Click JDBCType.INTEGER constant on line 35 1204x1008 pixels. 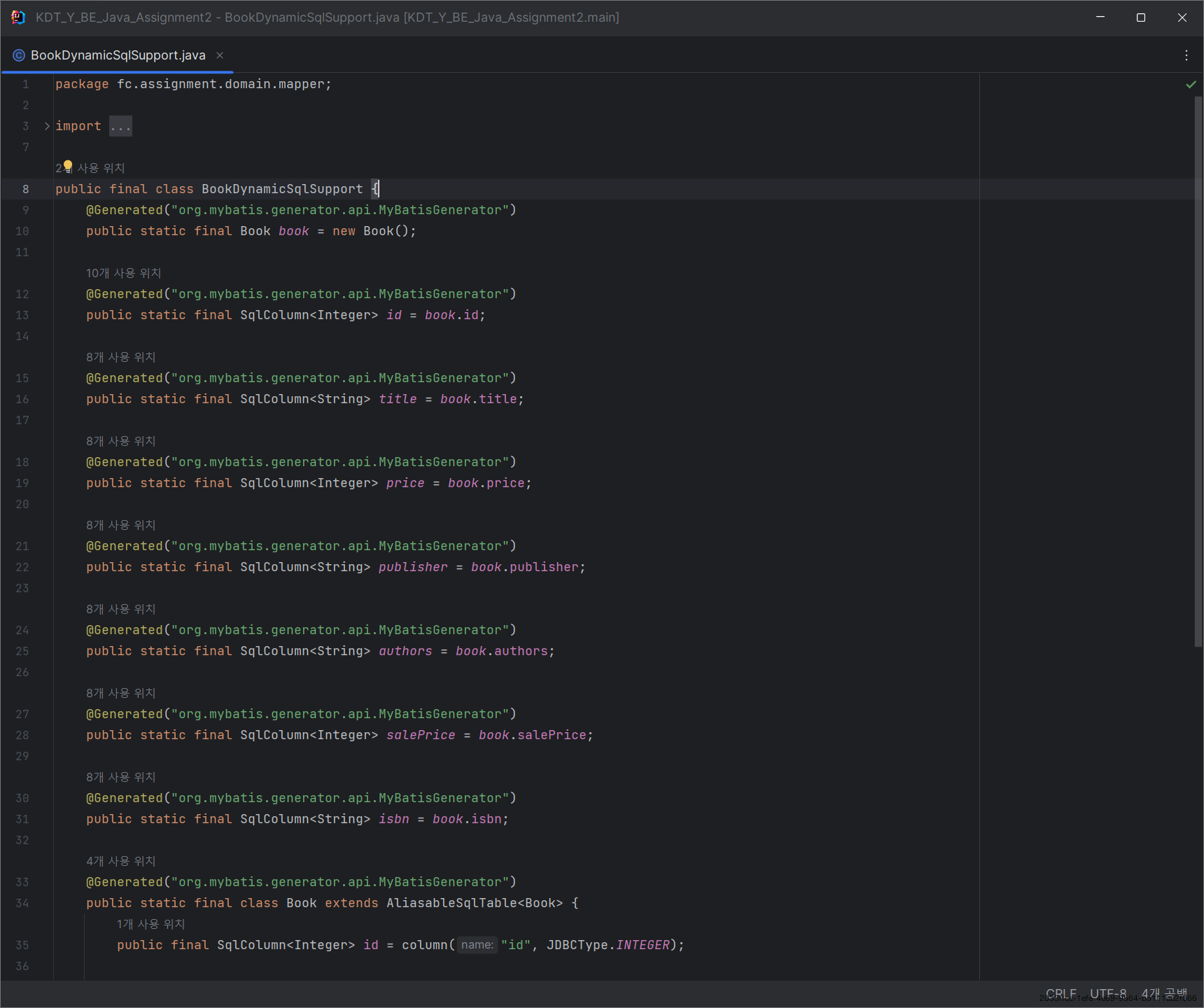(x=608, y=945)
